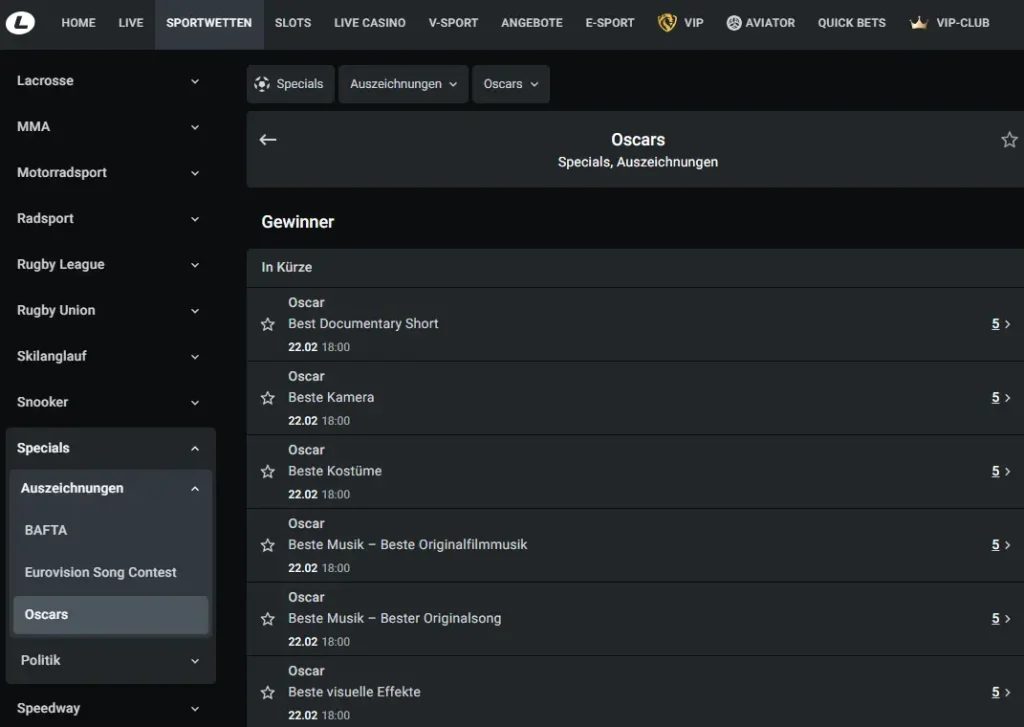
Task: Toggle favorite star for Beste visuelle Effekte
Action: pyautogui.click(x=268, y=692)
